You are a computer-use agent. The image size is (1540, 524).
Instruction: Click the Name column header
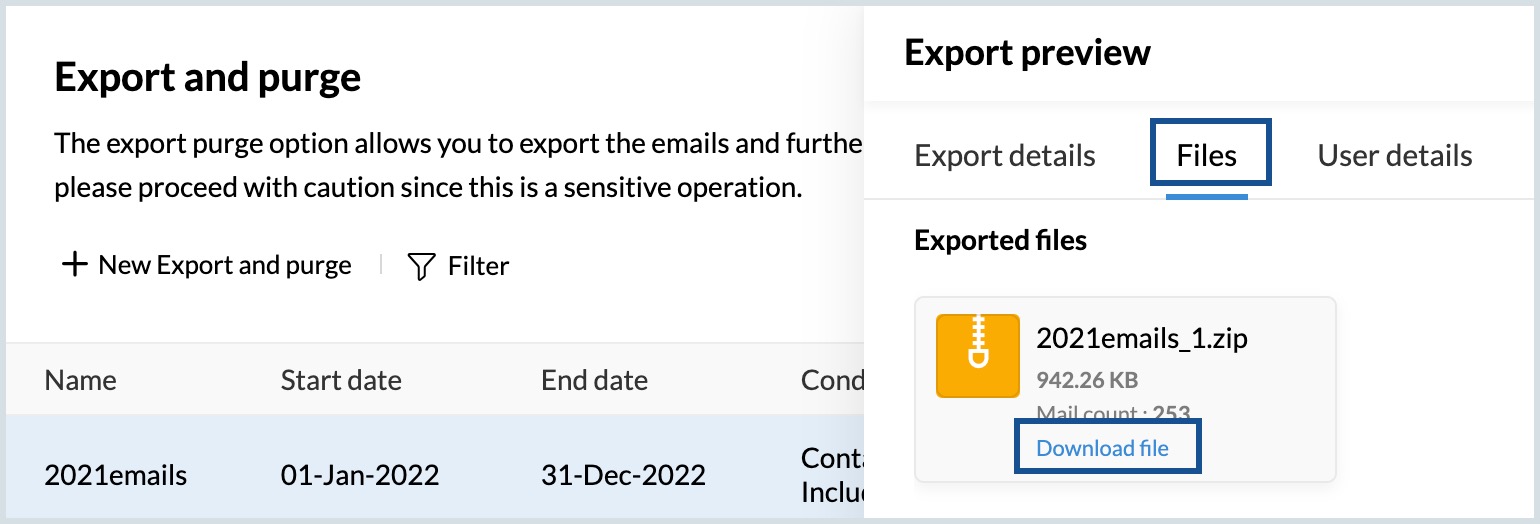point(80,380)
